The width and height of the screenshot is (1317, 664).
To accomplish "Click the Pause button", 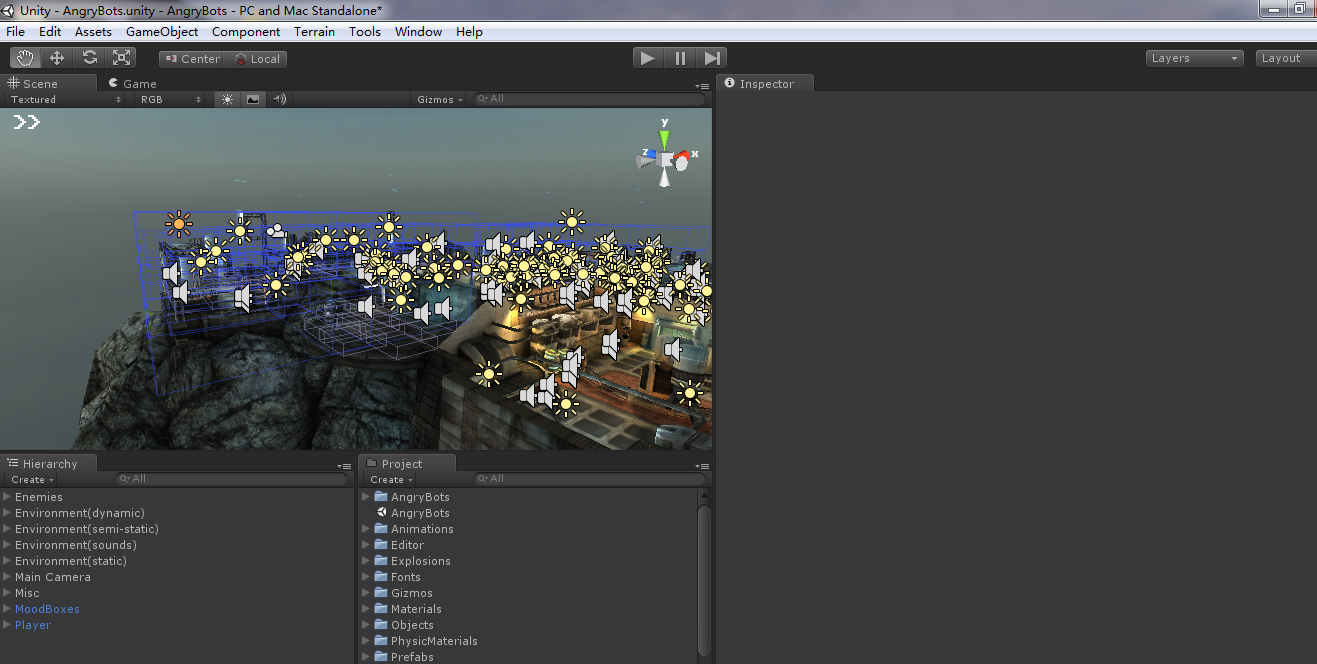I will 680,58.
